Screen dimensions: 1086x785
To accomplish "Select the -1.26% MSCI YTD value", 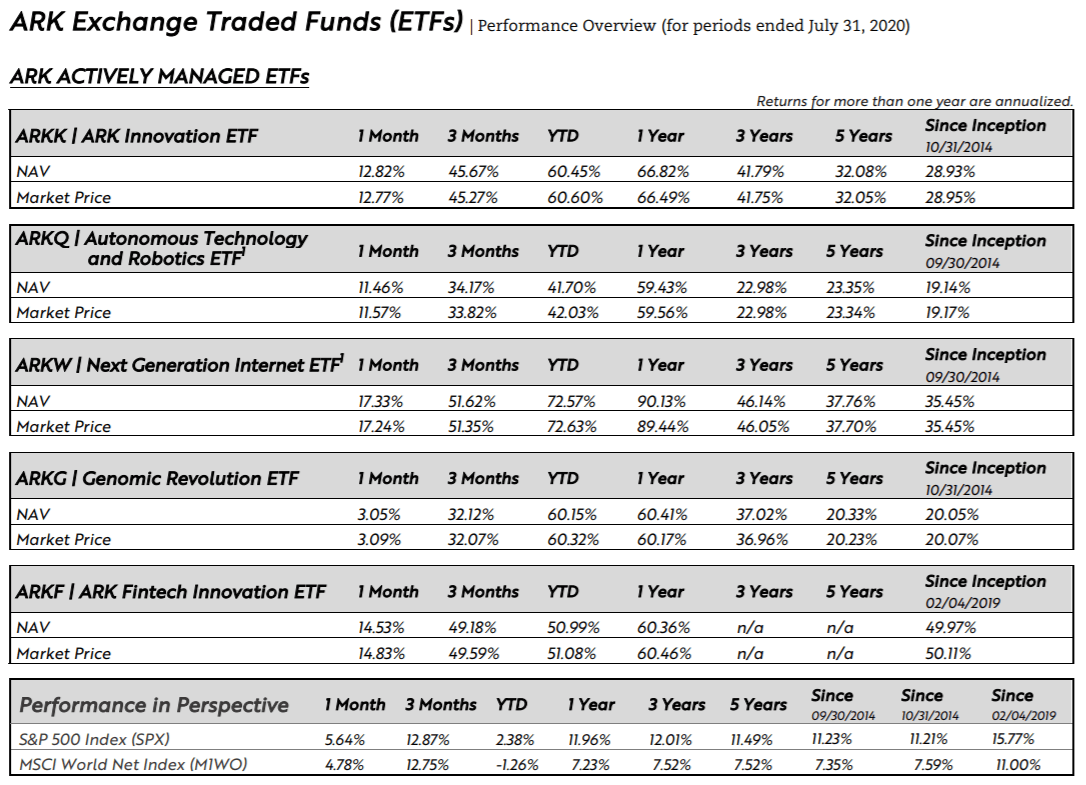I will pyautogui.click(x=516, y=765).
